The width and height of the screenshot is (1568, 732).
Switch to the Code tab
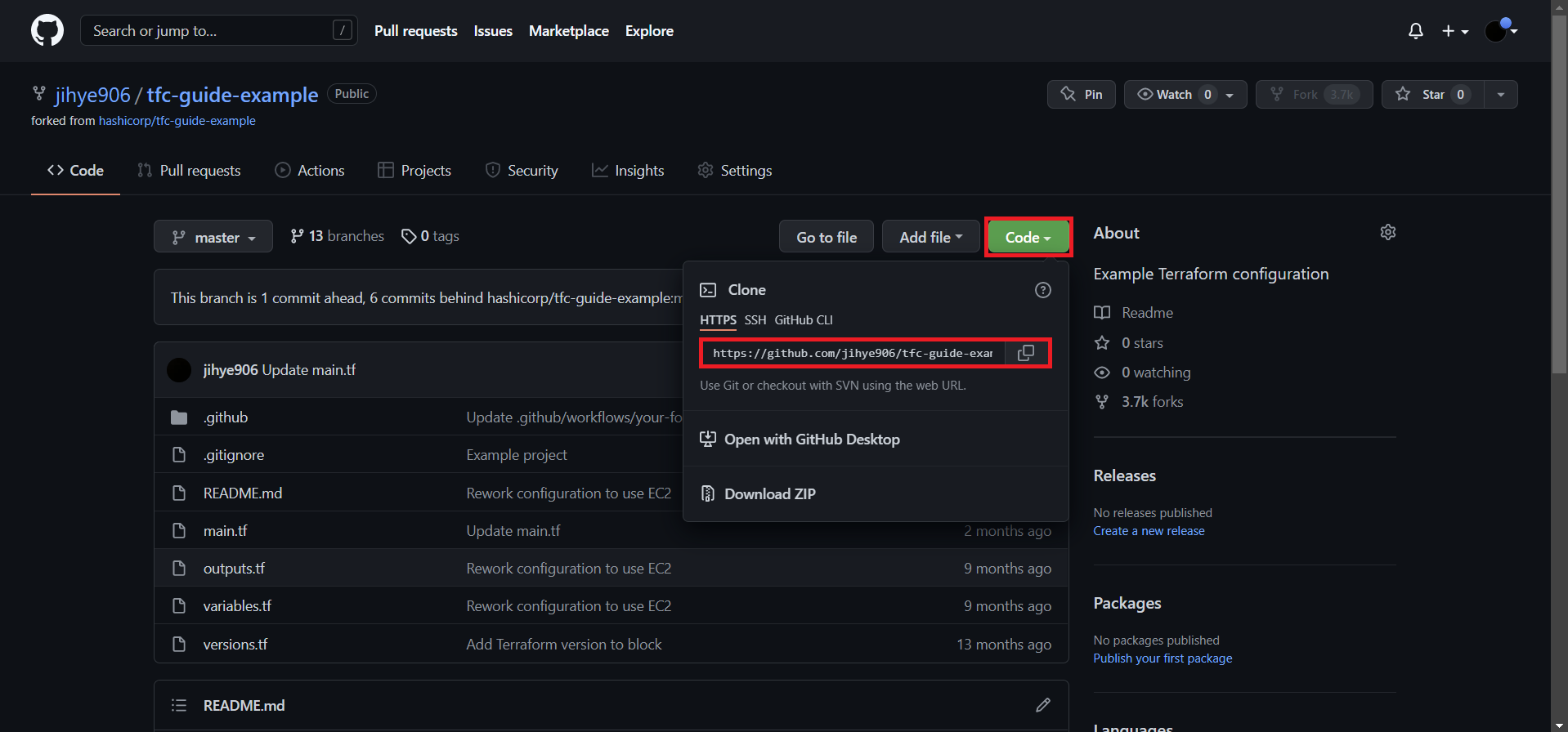click(75, 171)
